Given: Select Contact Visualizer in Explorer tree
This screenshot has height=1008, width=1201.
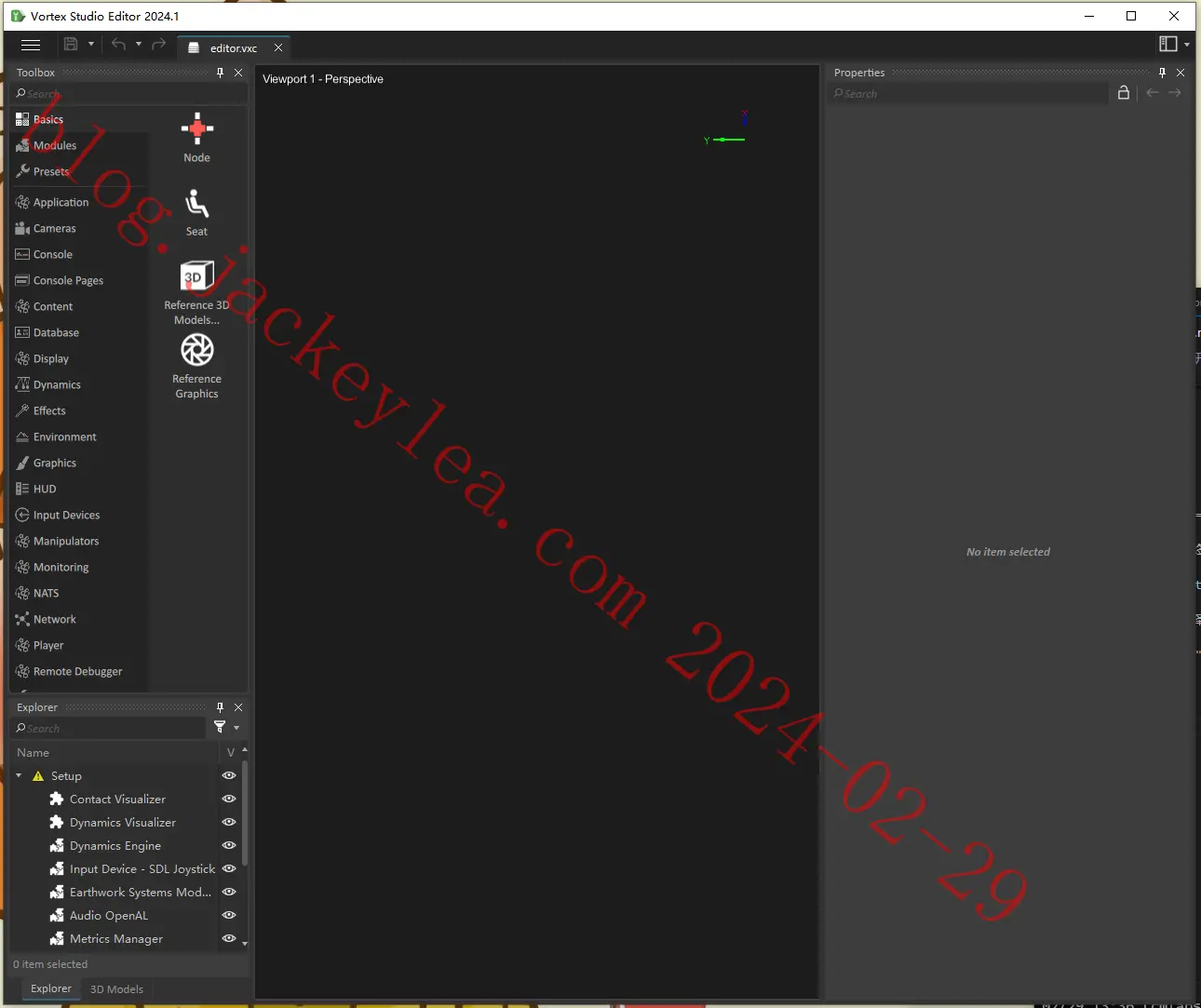Looking at the screenshot, I should pos(117,800).
